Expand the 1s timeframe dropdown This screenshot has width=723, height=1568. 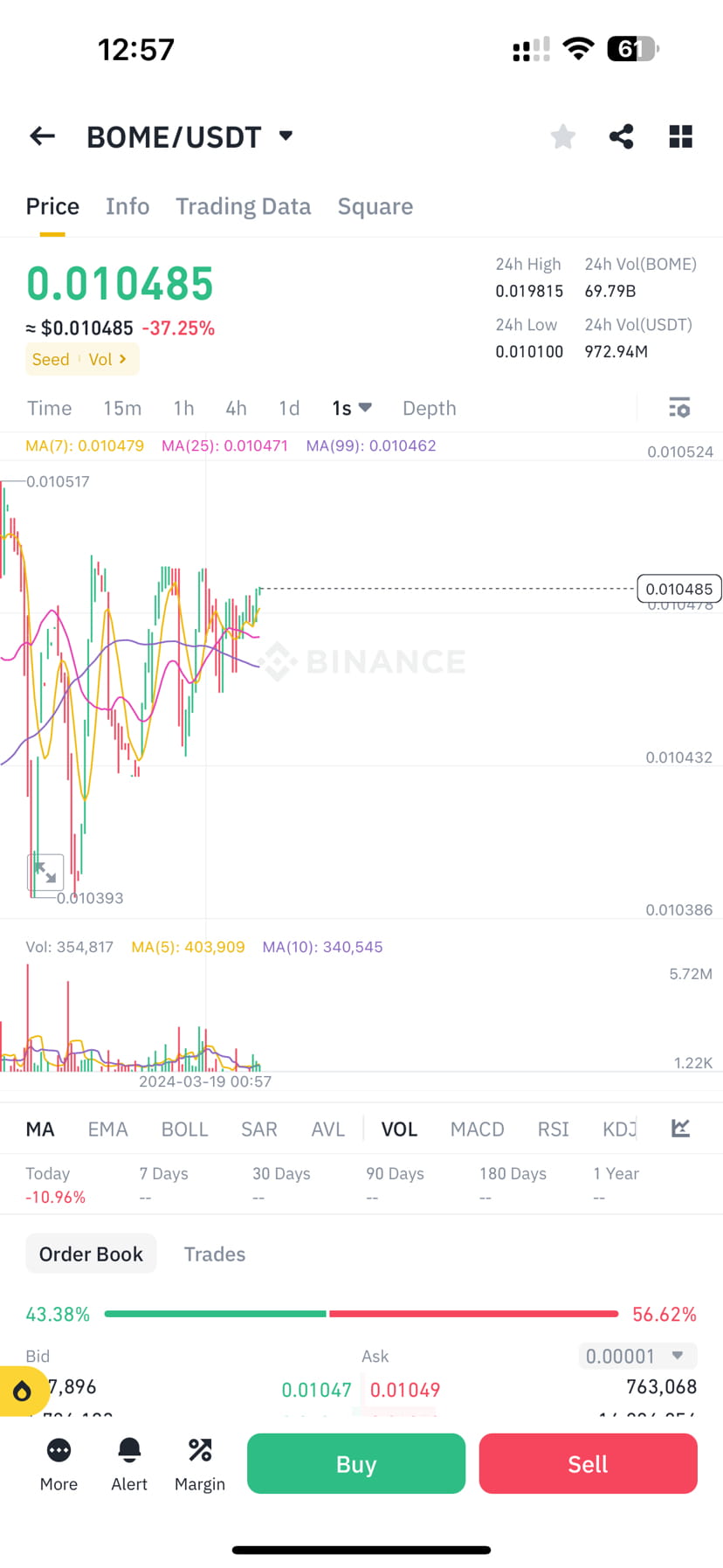coord(351,407)
